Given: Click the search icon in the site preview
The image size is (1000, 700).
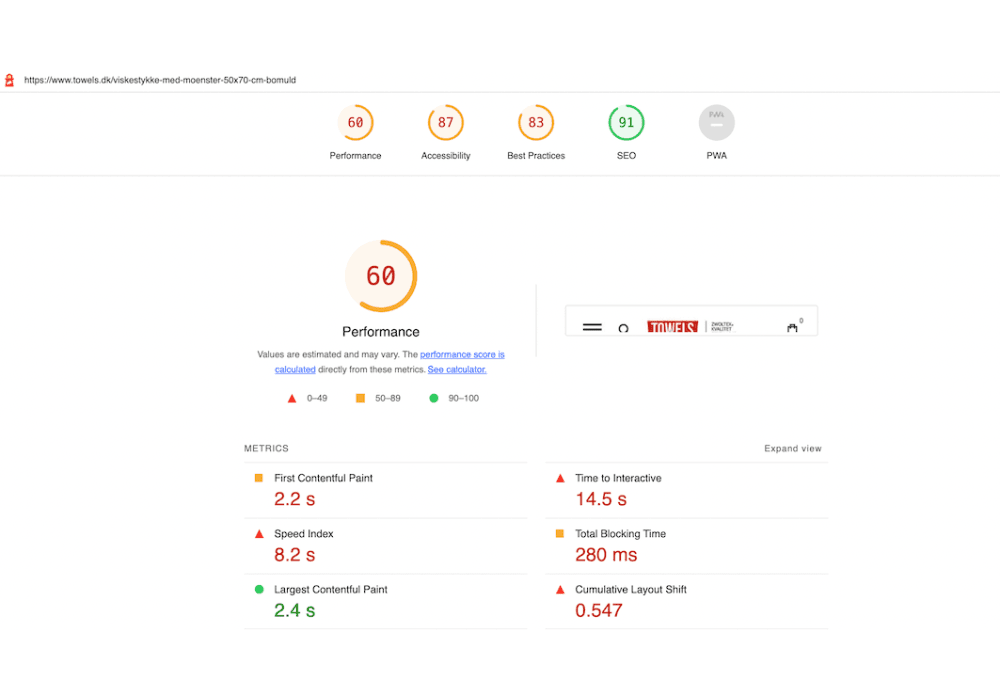Looking at the screenshot, I should pos(623,328).
